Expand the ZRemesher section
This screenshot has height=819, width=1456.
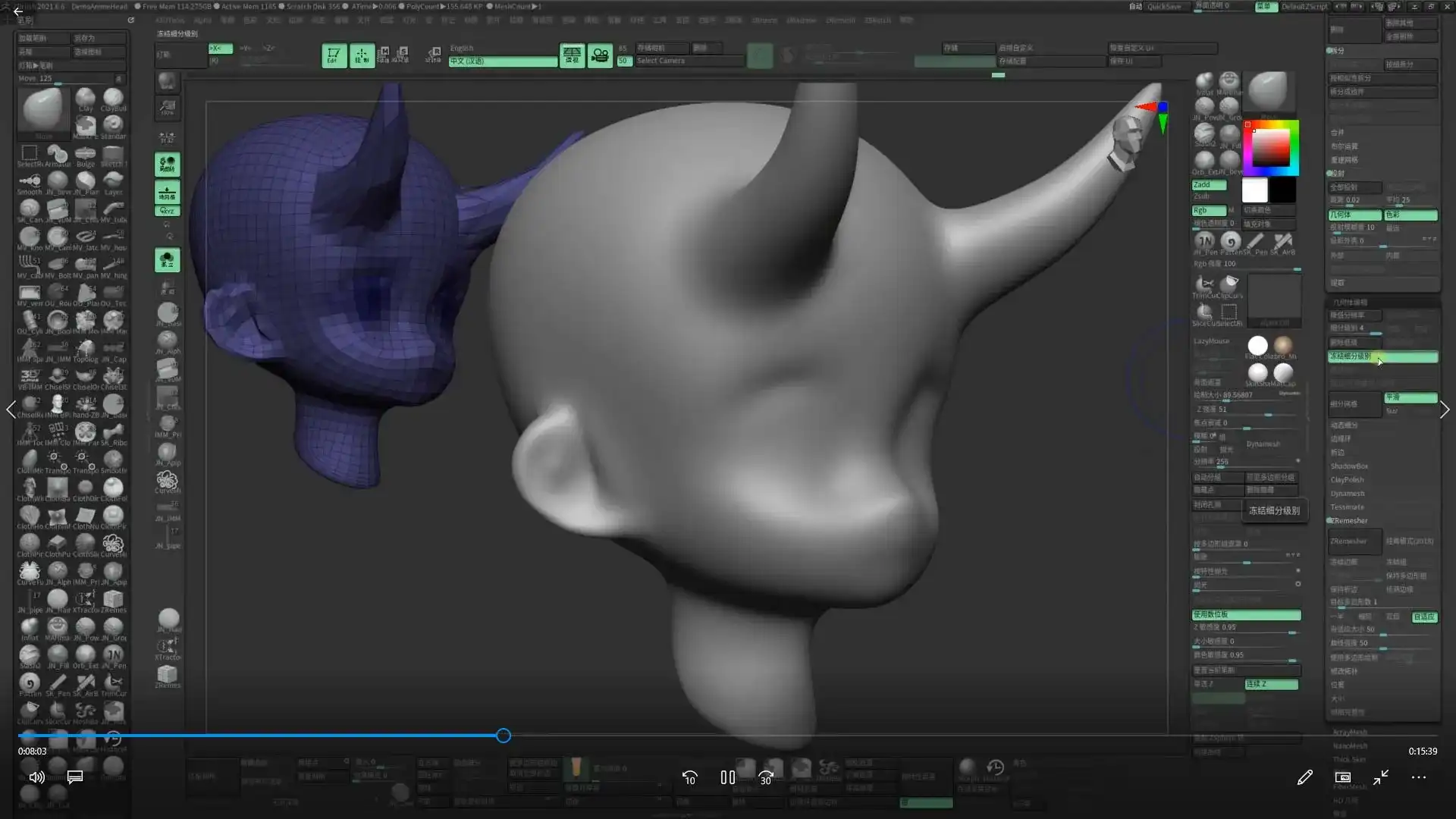tap(1351, 521)
